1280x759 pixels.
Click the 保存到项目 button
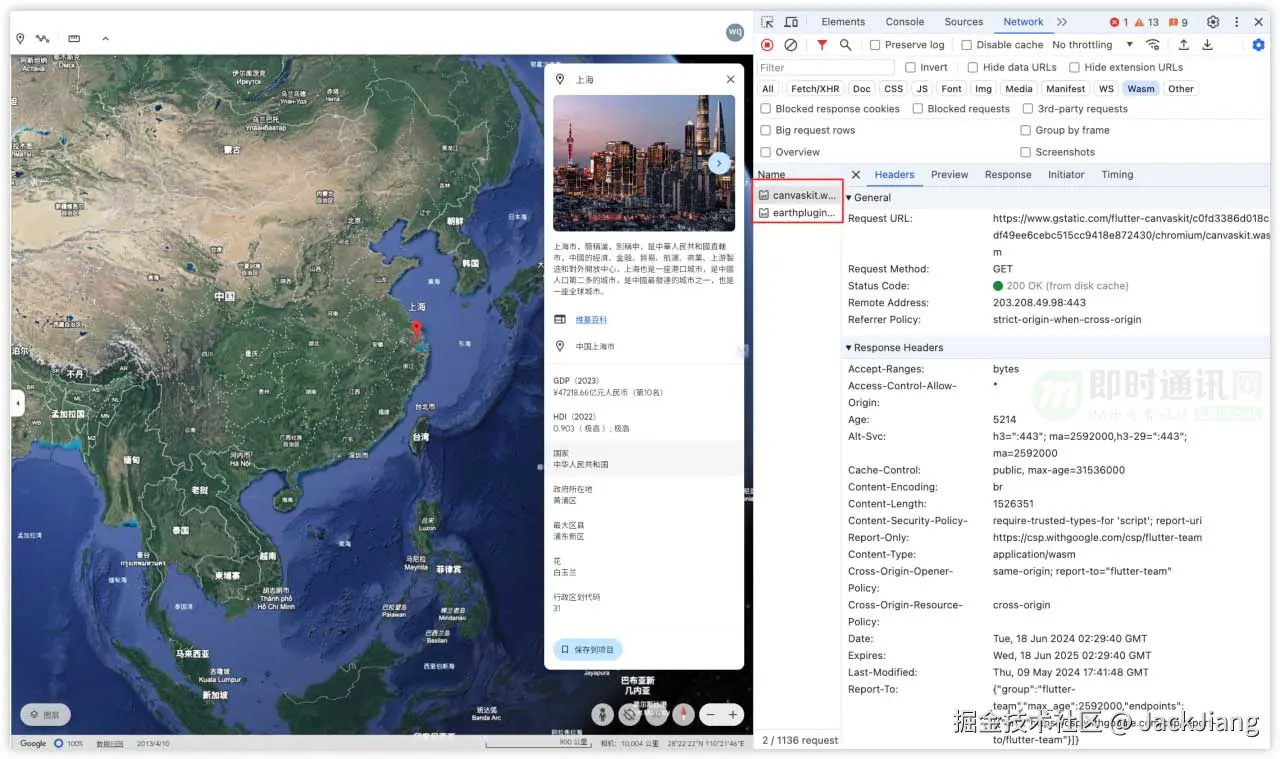[588, 650]
